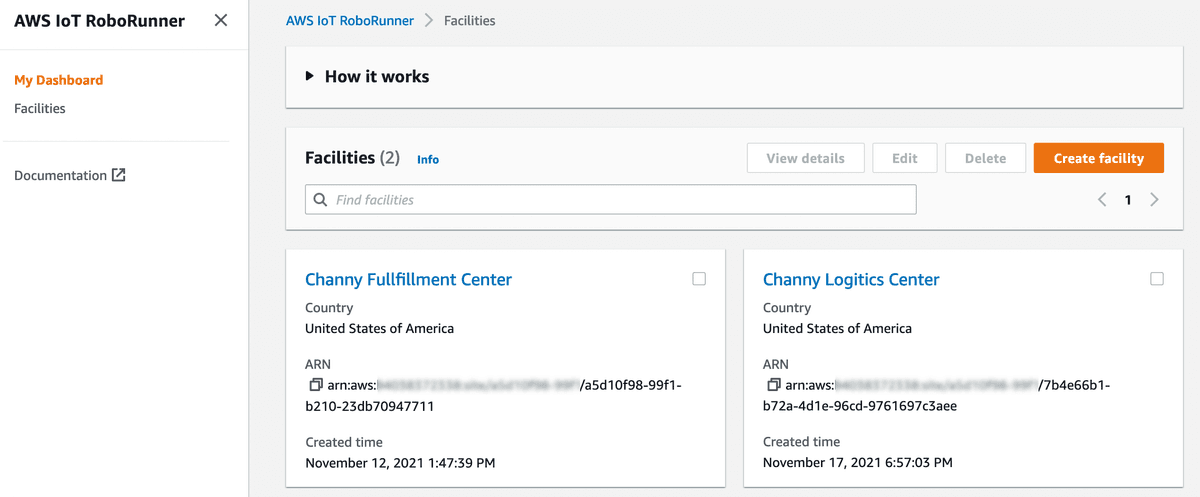The height and width of the screenshot is (497, 1200).
Task: Open the Documentation link
Action: click(60, 175)
